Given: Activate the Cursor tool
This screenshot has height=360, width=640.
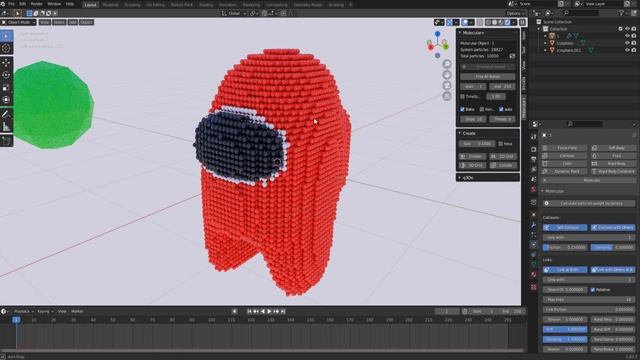Looking at the screenshot, I should coord(6,49).
